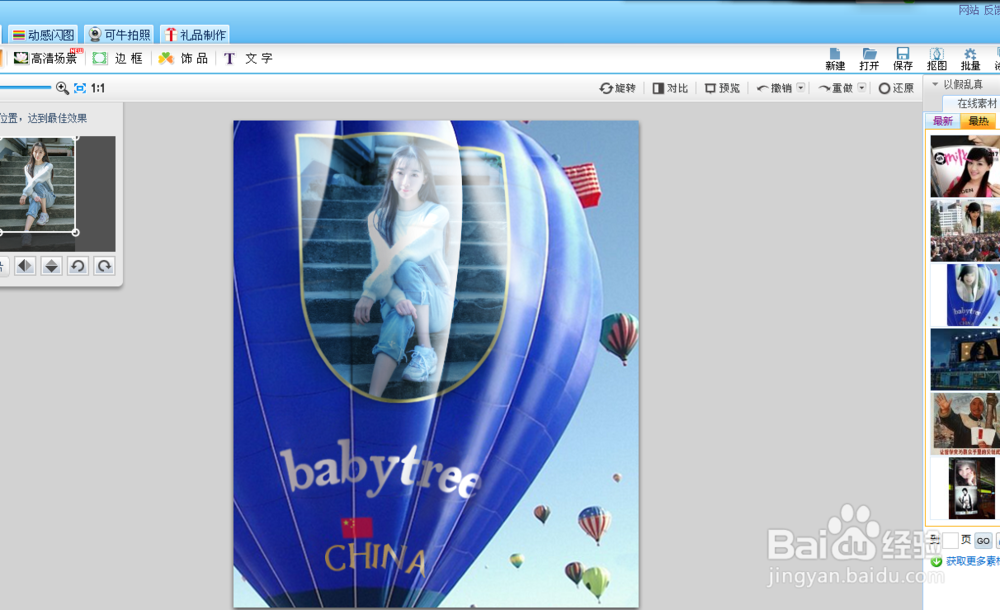Click the page number input field

[950, 540]
